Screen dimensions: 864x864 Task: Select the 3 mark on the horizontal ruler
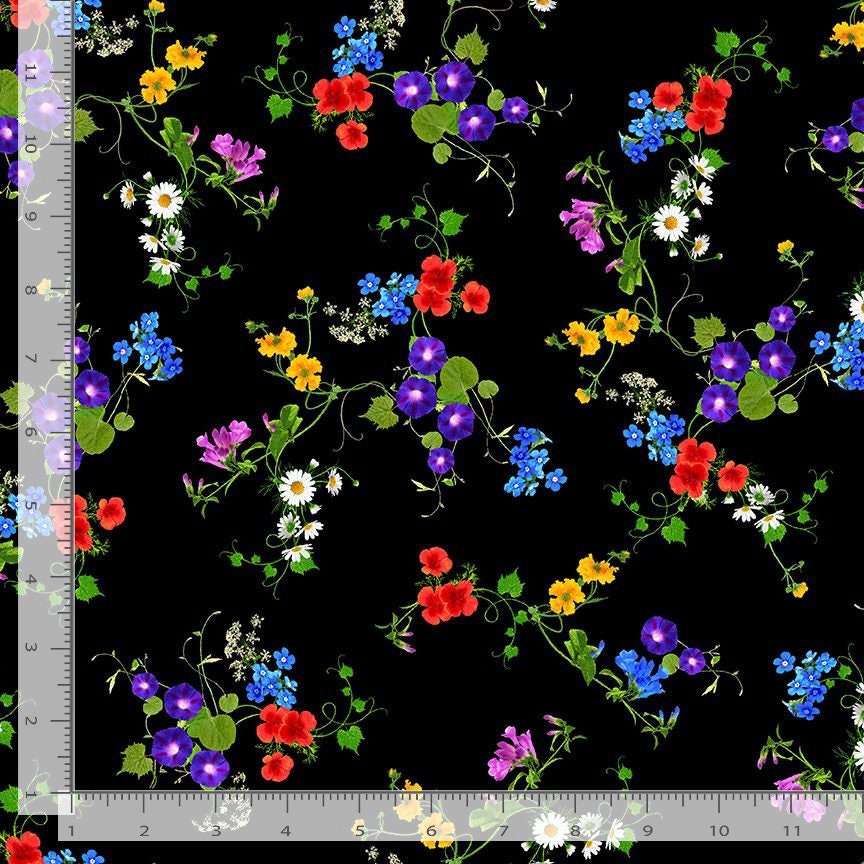pyautogui.click(x=215, y=831)
